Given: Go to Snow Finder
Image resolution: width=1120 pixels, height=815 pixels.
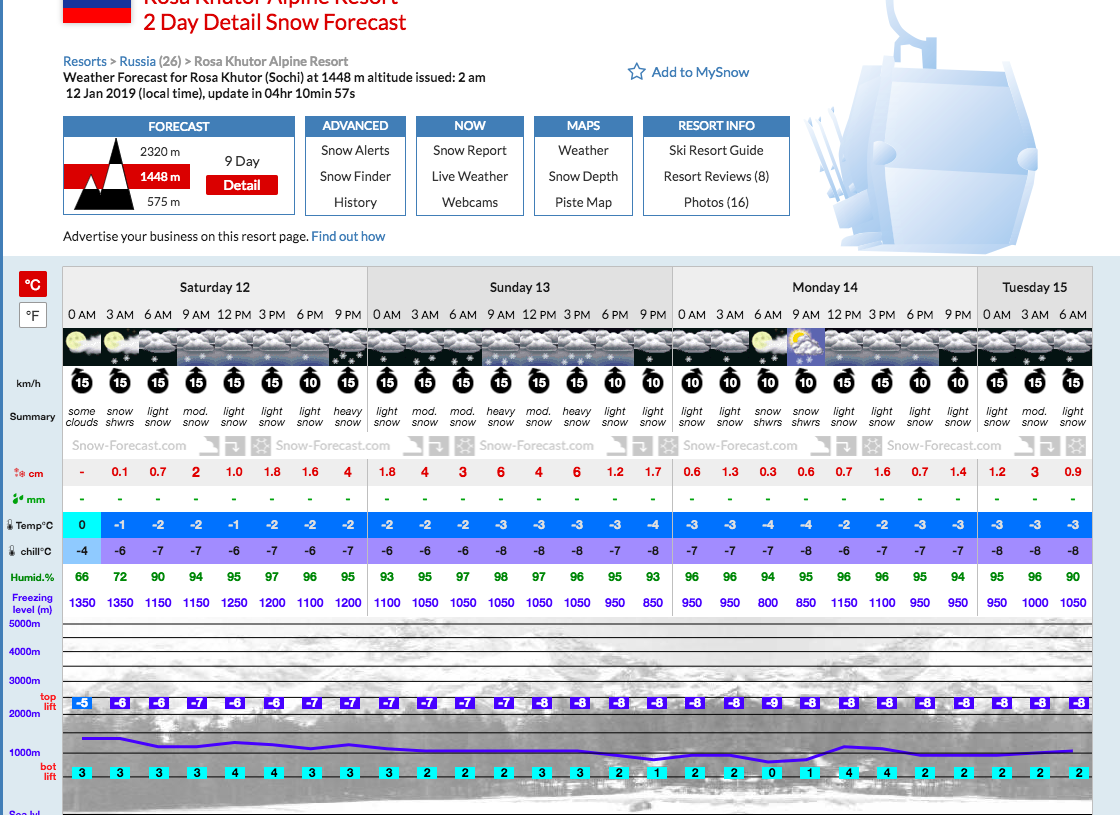Looking at the screenshot, I should 355,176.
